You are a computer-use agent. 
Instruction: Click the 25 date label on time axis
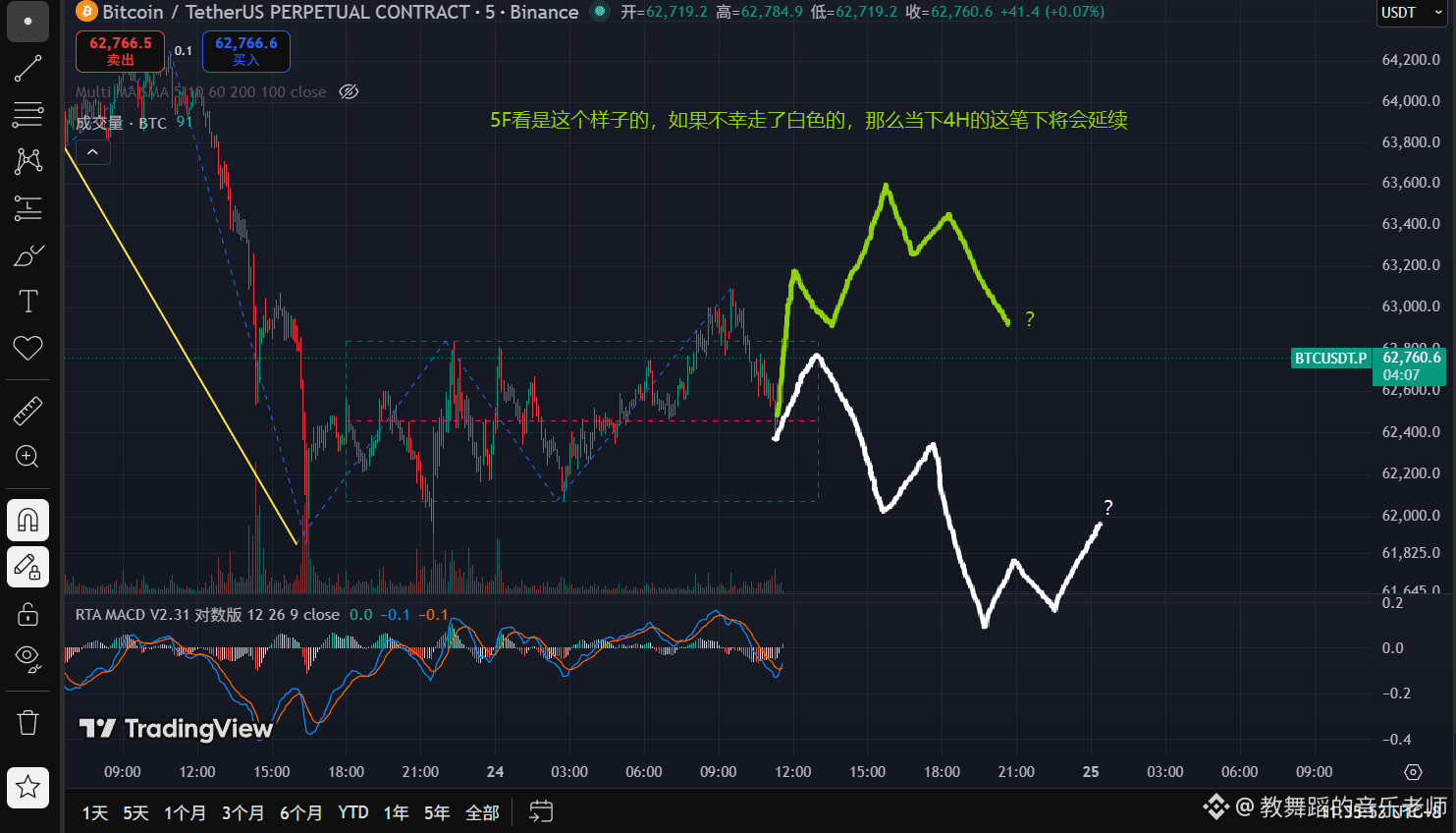(1091, 772)
